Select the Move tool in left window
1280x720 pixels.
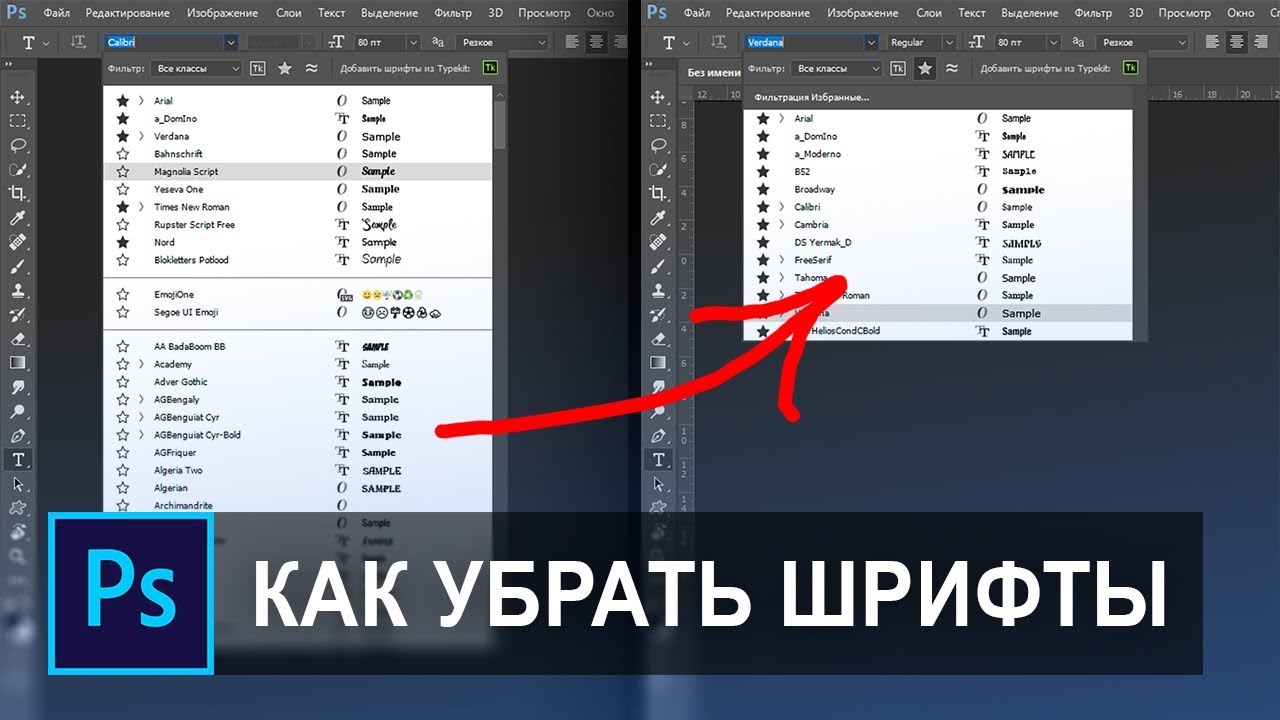(x=18, y=97)
